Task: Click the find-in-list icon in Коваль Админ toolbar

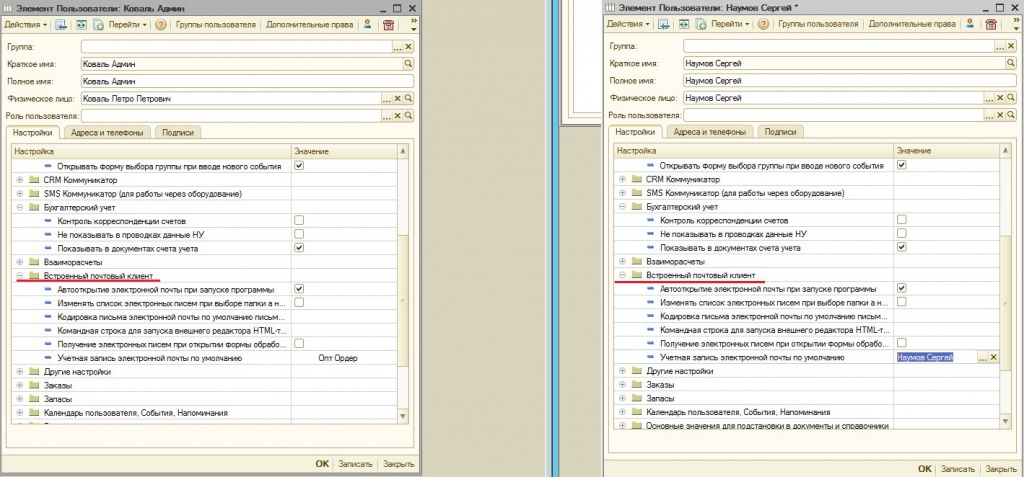Action: pyautogui.click(x=61, y=25)
